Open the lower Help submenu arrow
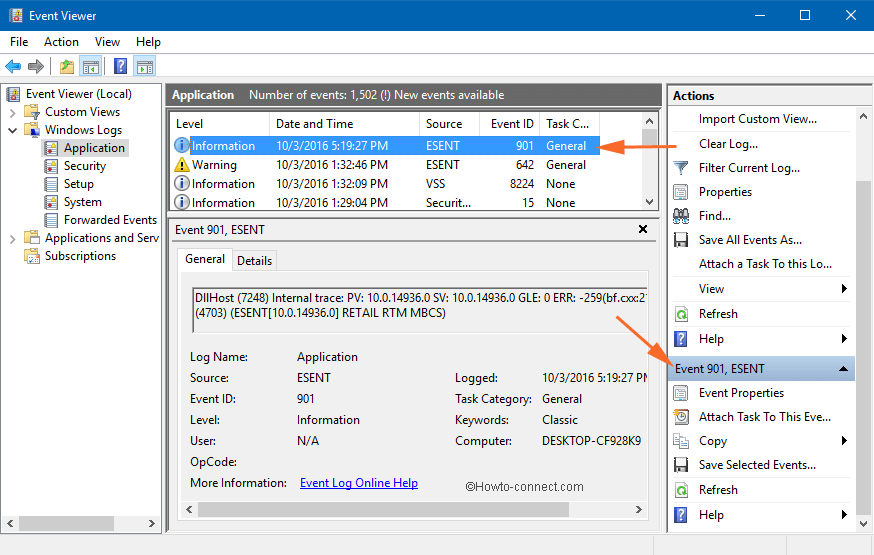 (844, 514)
